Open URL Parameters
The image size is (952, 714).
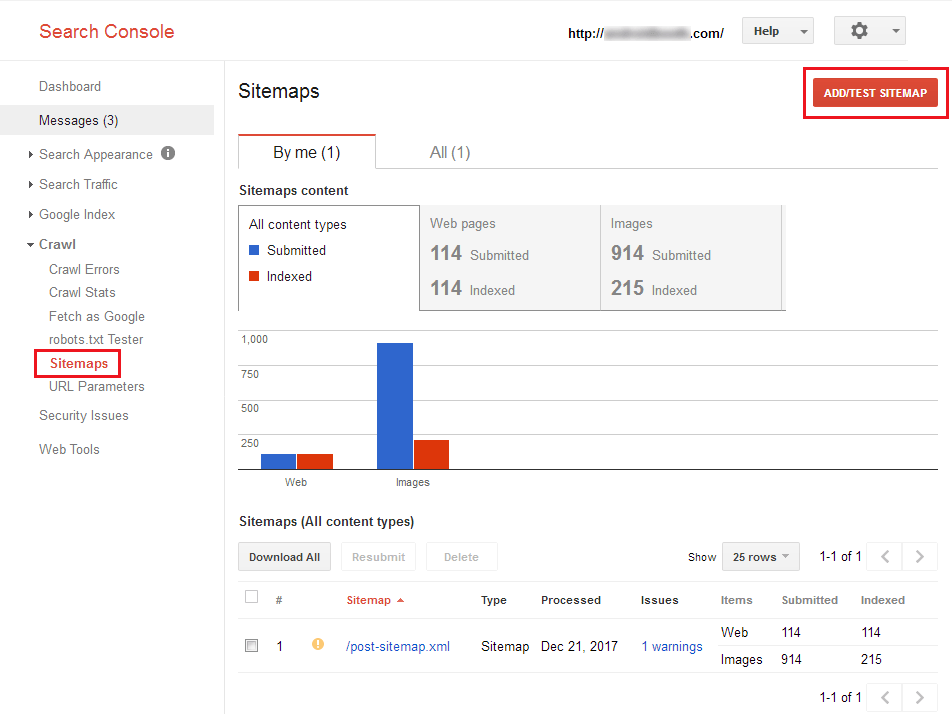pyautogui.click(x=97, y=386)
